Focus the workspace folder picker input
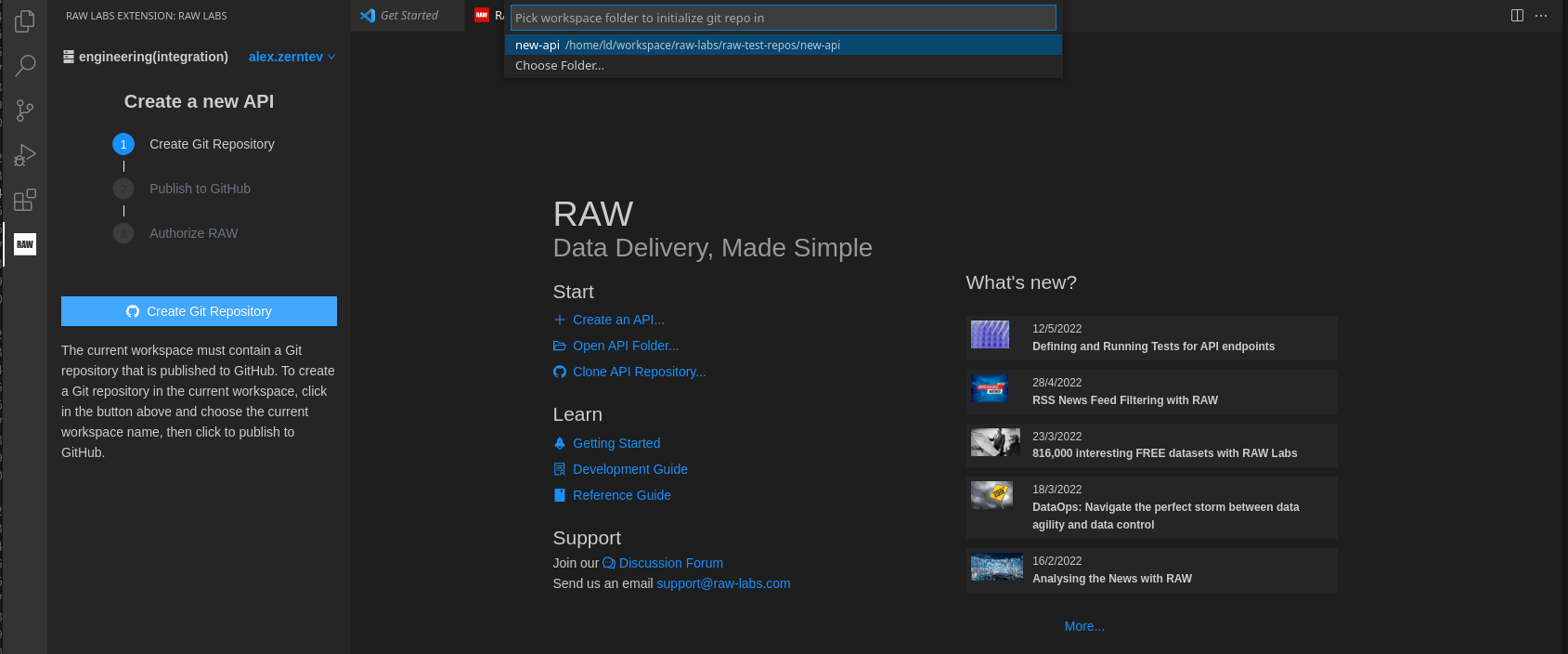 pyautogui.click(x=783, y=18)
